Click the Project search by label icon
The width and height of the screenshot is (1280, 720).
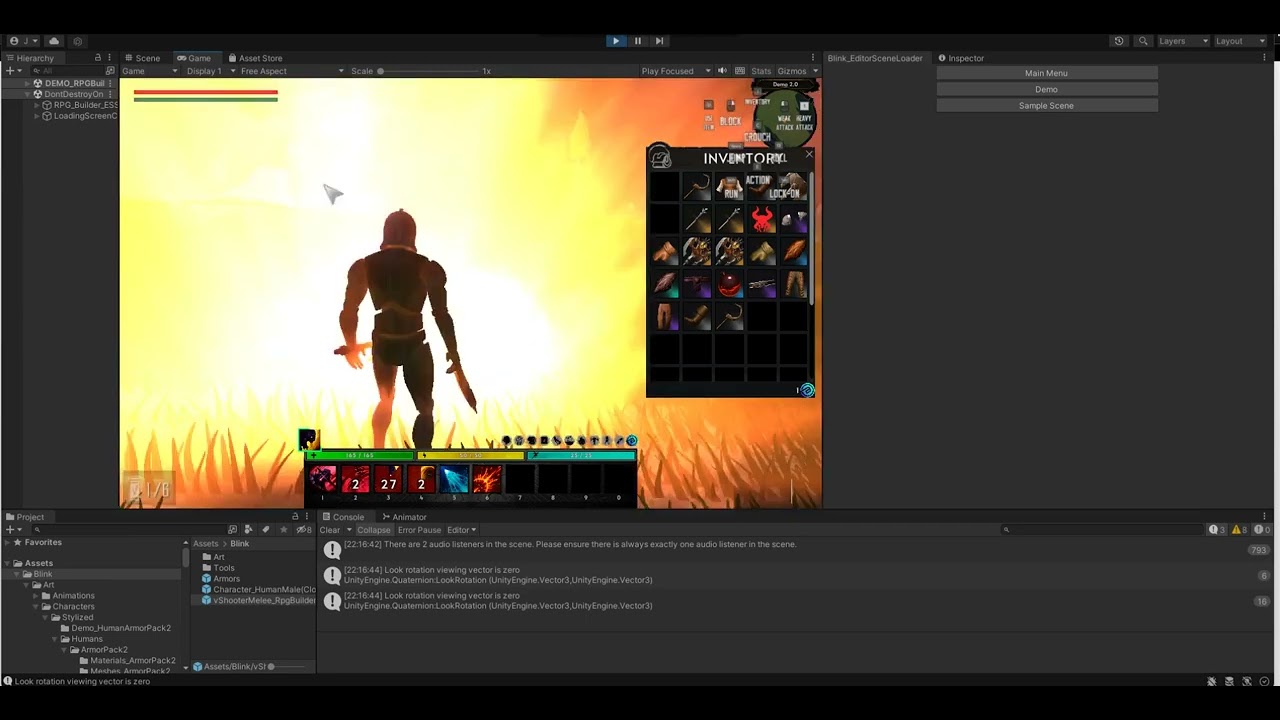pyautogui.click(x=265, y=530)
